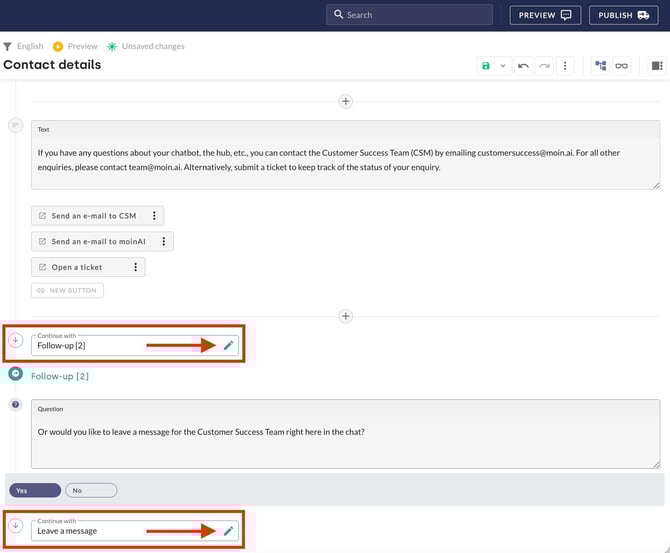Open options menu for Send an e-mail to CSM

[154, 215]
